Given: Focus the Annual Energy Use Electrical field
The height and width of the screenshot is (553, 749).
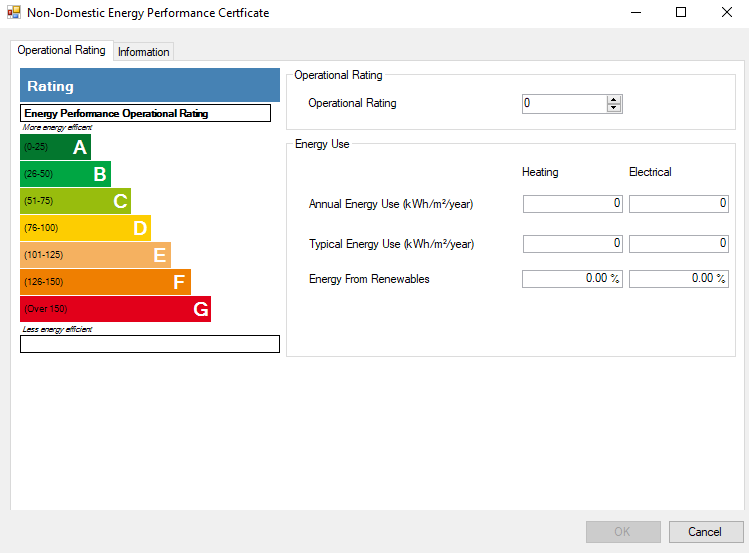Looking at the screenshot, I should (x=678, y=204).
